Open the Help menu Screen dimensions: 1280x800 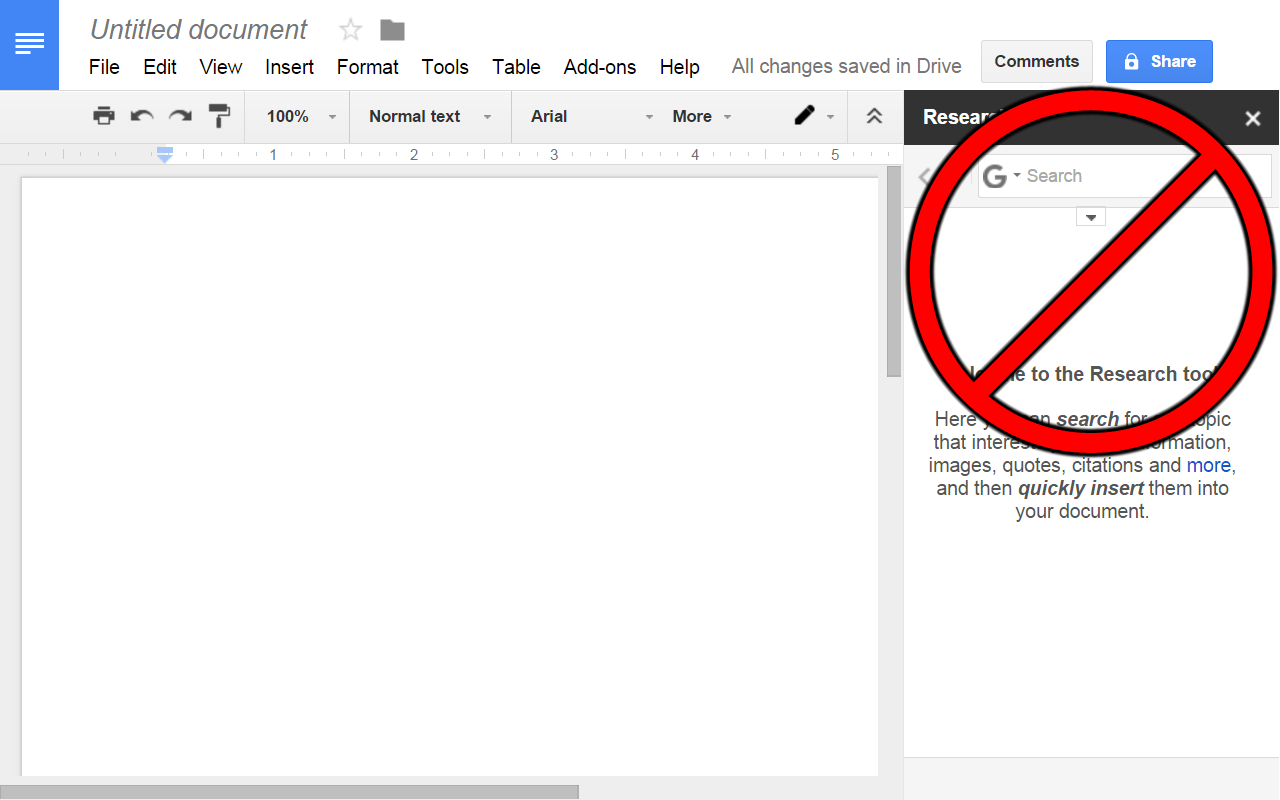pos(680,67)
